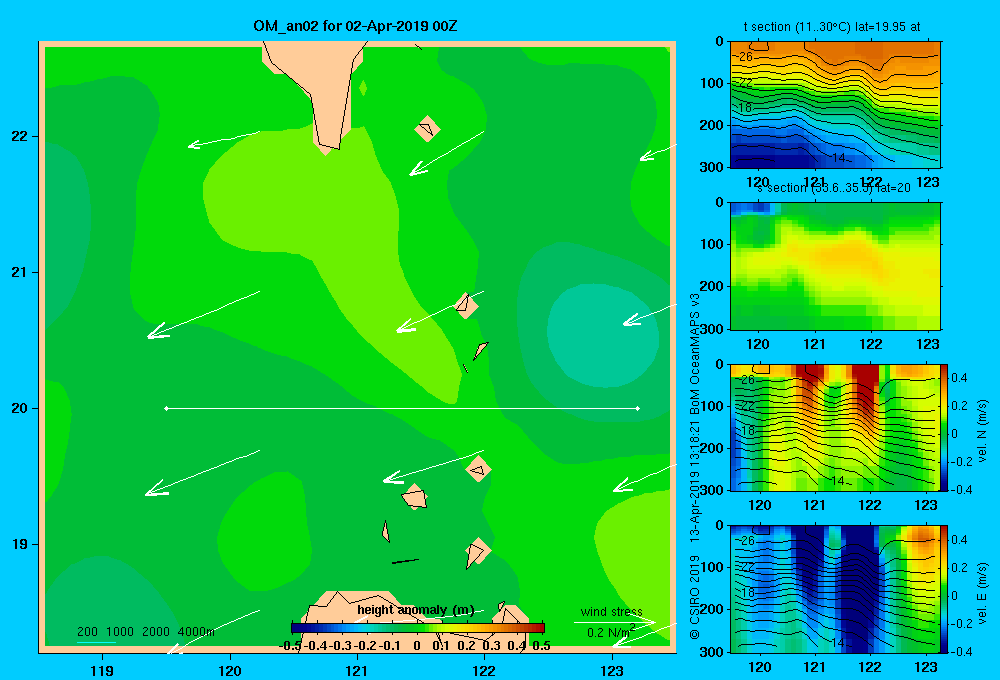This screenshot has width=1000, height=680.
Task: Click the "26" contour label in the temperature section
Action: click(x=746, y=57)
